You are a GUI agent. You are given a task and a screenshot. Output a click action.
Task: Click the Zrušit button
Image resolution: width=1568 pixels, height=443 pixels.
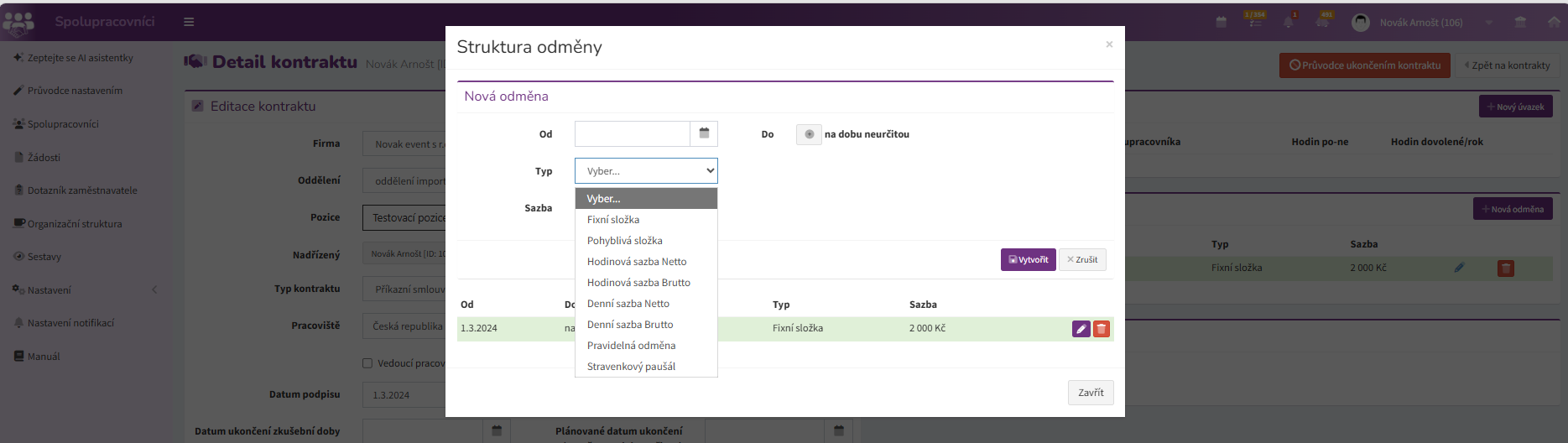click(1082, 260)
